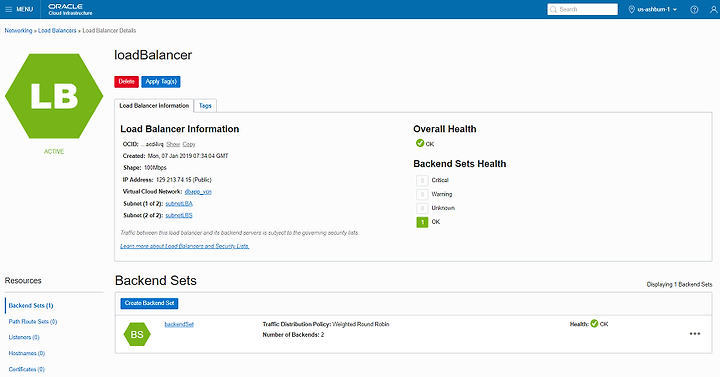This screenshot has width=720, height=377.
Task: Show the full OCID value
Action: coord(173,144)
